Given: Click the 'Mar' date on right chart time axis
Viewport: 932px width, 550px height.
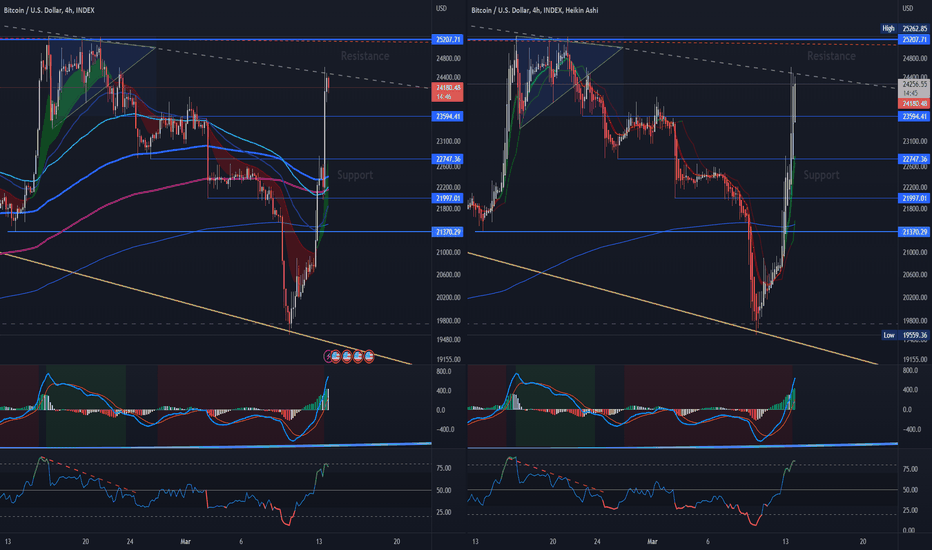Looking at the screenshot, I should click(652, 542).
